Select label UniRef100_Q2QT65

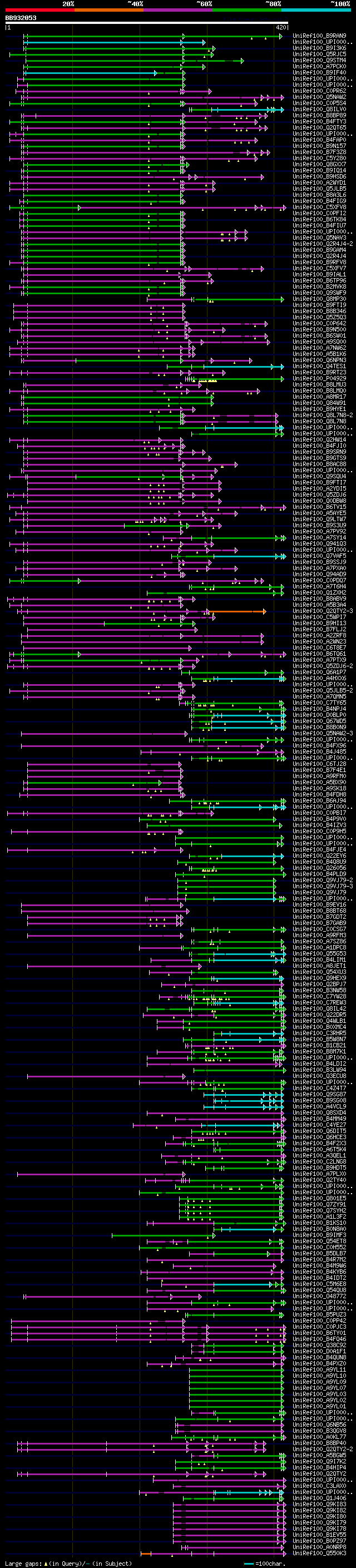coord(319,128)
